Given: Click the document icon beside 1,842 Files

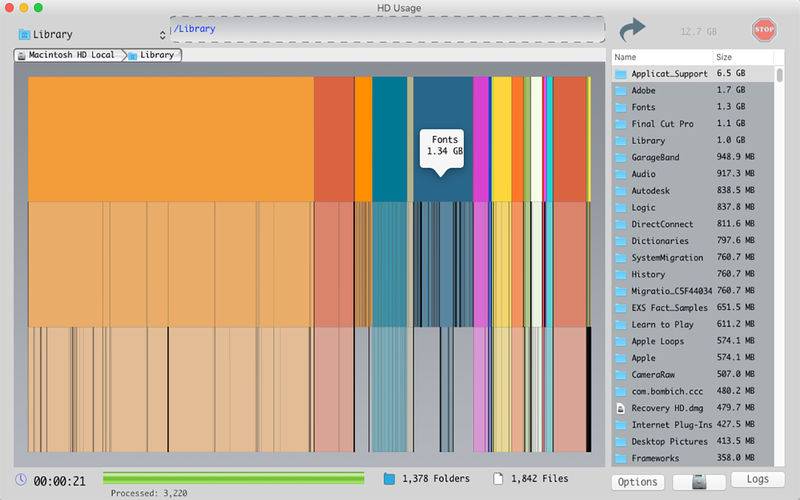Looking at the screenshot, I should pyautogui.click(x=498, y=479).
